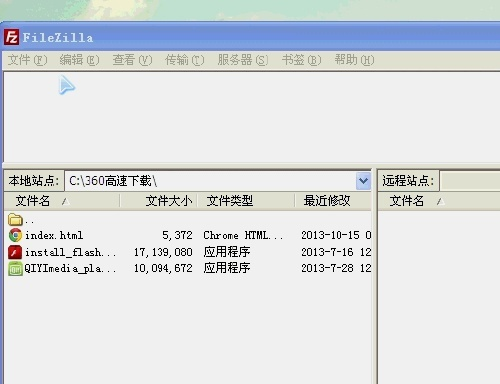Sort local files by 文件类型 column

[246, 201]
